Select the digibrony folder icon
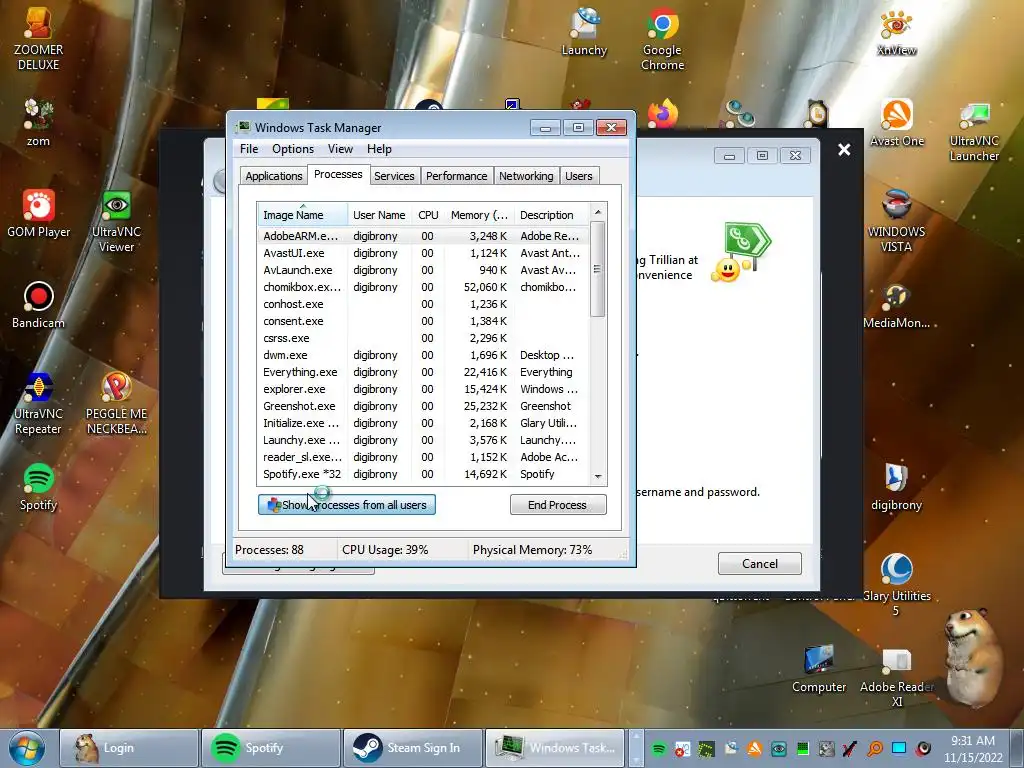This screenshot has width=1024, height=768. point(896,487)
